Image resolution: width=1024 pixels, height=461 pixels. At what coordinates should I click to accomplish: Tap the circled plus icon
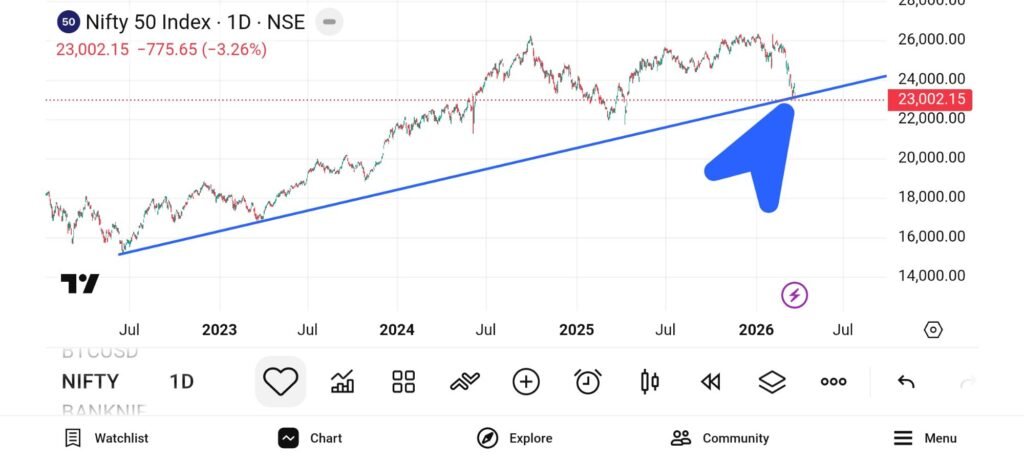click(526, 381)
